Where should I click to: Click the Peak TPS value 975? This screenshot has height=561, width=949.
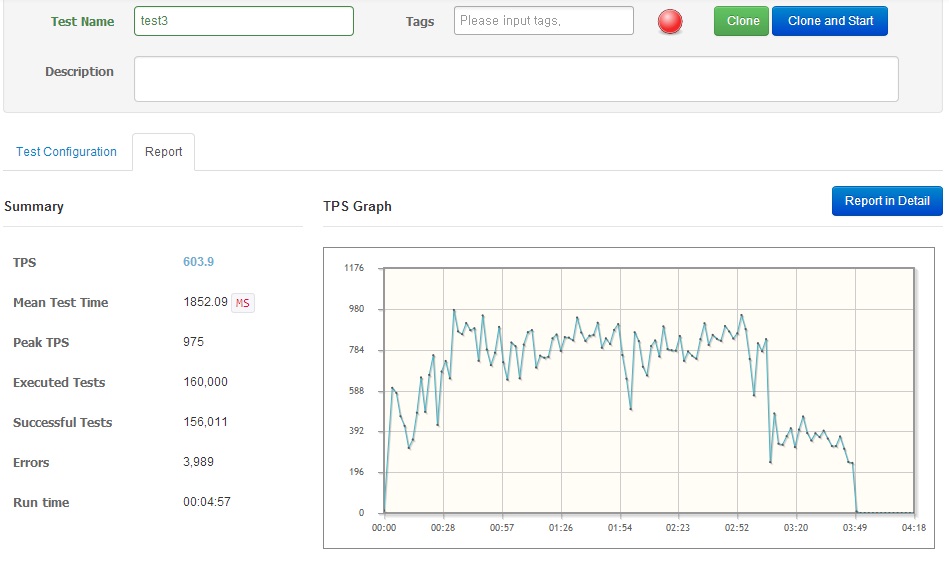tap(193, 342)
